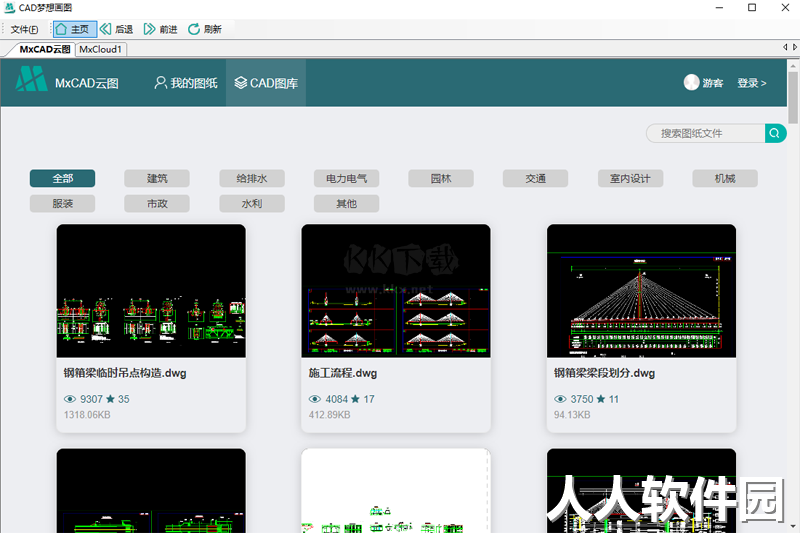This screenshot has width=800, height=533.
Task: Maximize the CAD梦想画图 window
Action: pos(752,8)
